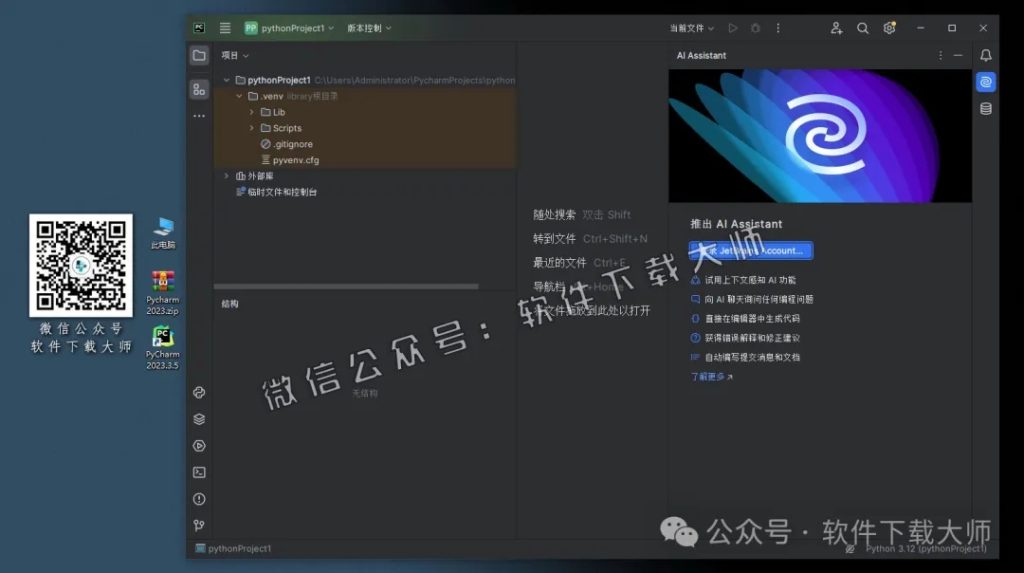The image size is (1024, 573).
Task: Open Code With Me icon
Action: tap(836, 28)
